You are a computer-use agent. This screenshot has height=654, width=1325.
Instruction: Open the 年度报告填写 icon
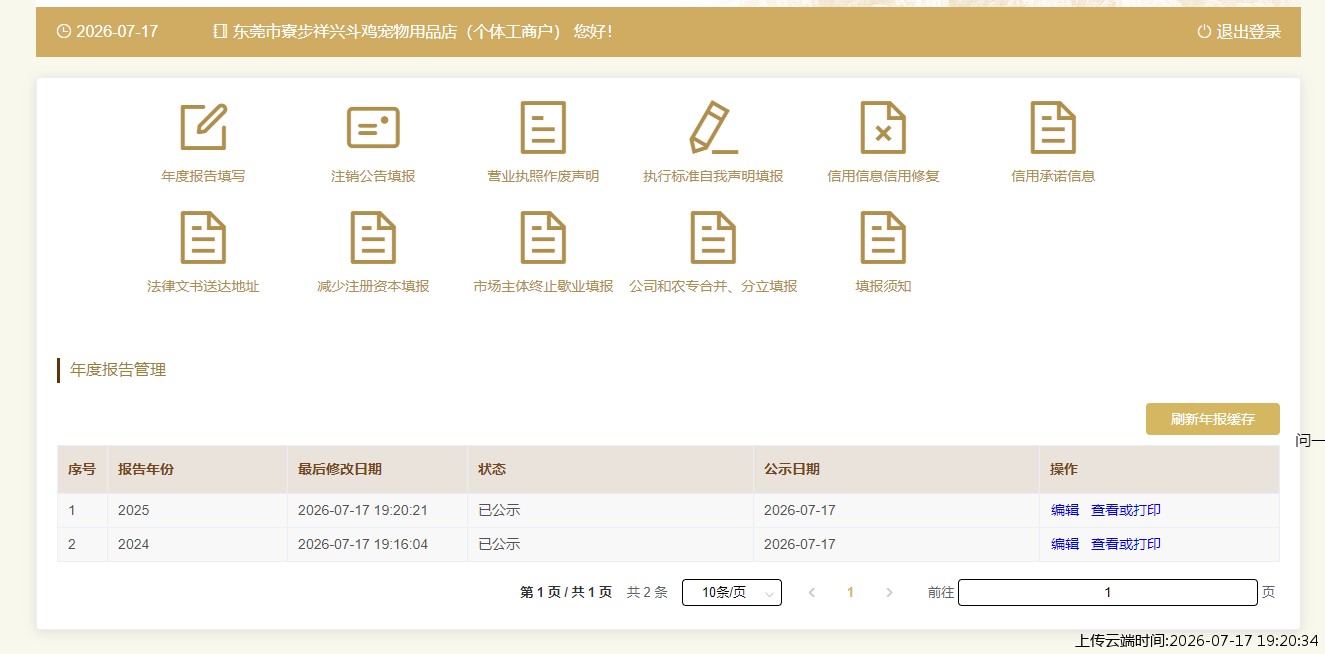(x=203, y=127)
